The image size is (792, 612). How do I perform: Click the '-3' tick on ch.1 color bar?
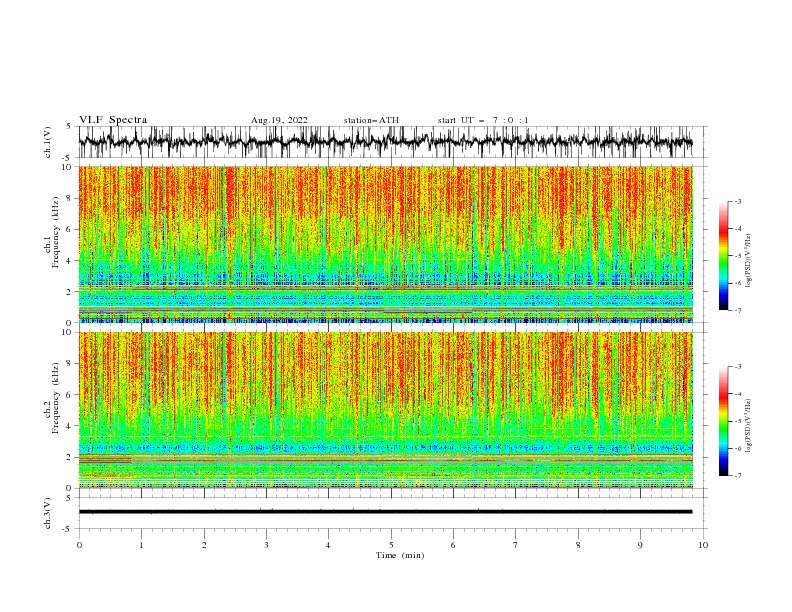pyautogui.click(x=737, y=201)
